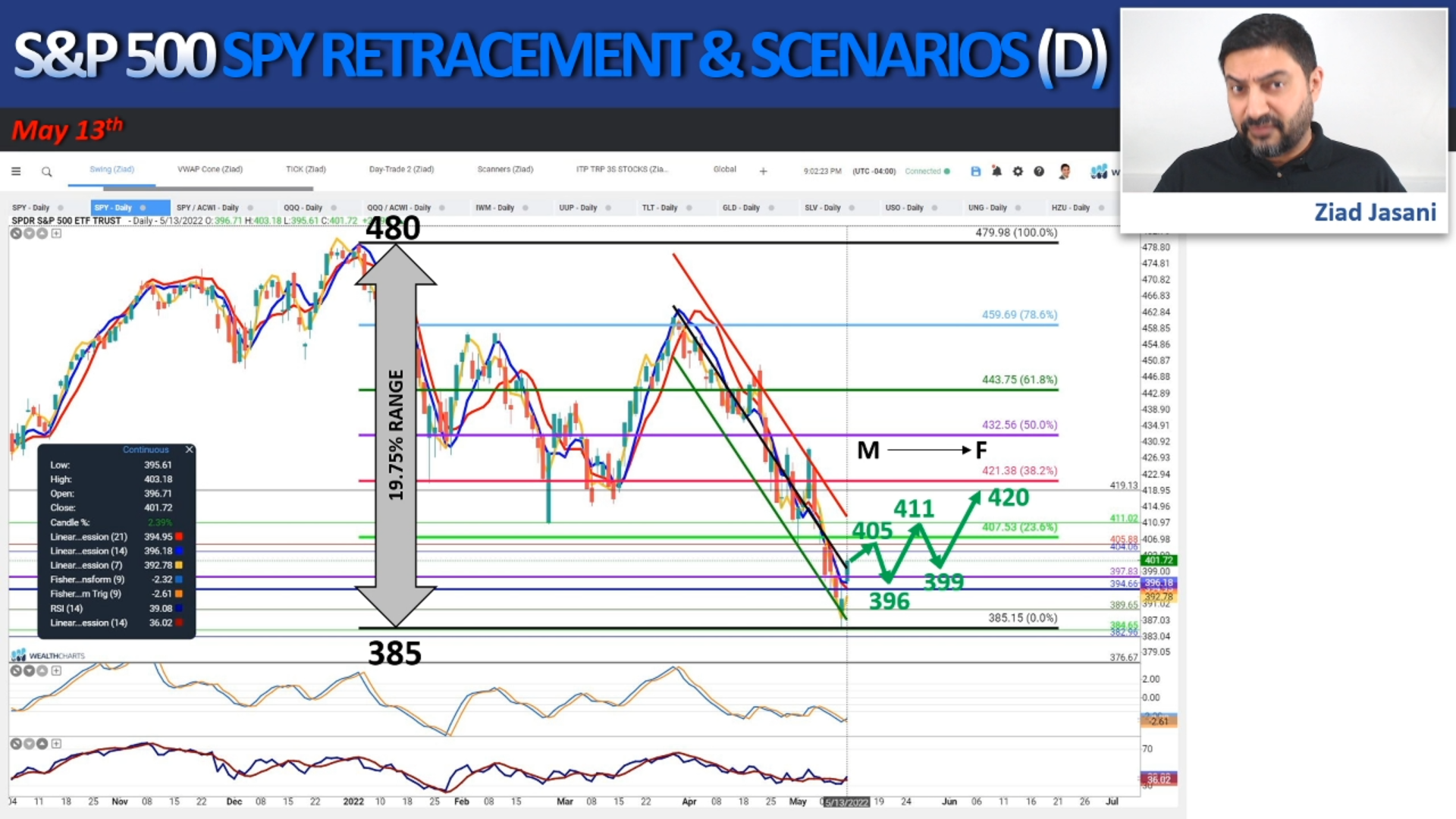Click the green Connected status indicator
Image resolution: width=1456 pixels, height=819 pixels.
(927, 171)
